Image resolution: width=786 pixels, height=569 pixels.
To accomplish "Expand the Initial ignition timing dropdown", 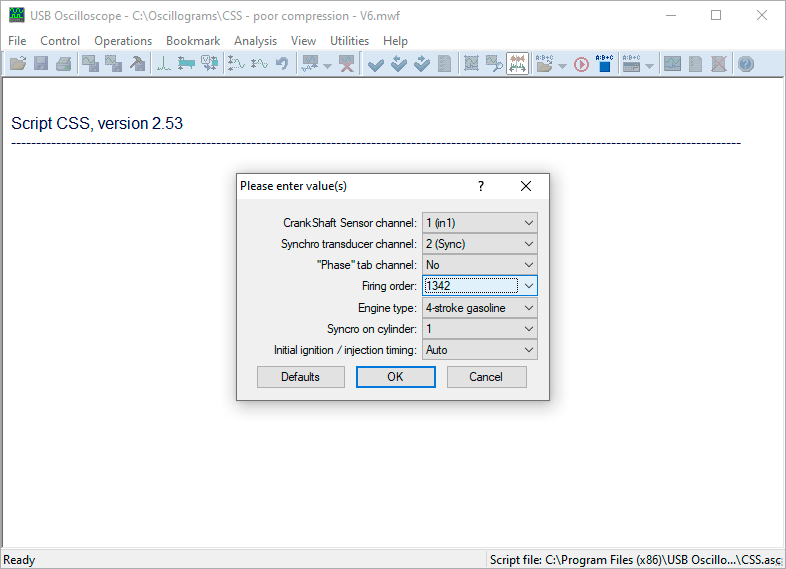I will tap(480, 350).
